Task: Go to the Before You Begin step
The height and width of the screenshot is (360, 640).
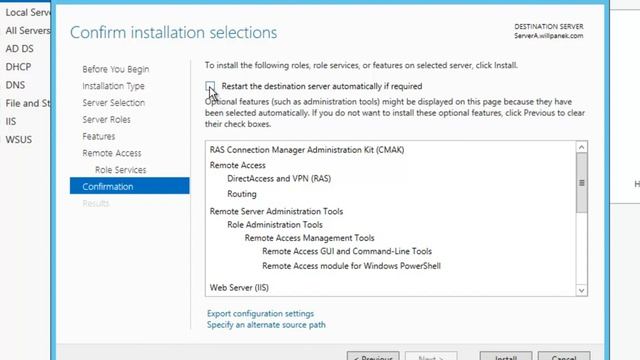Action: (x=116, y=69)
